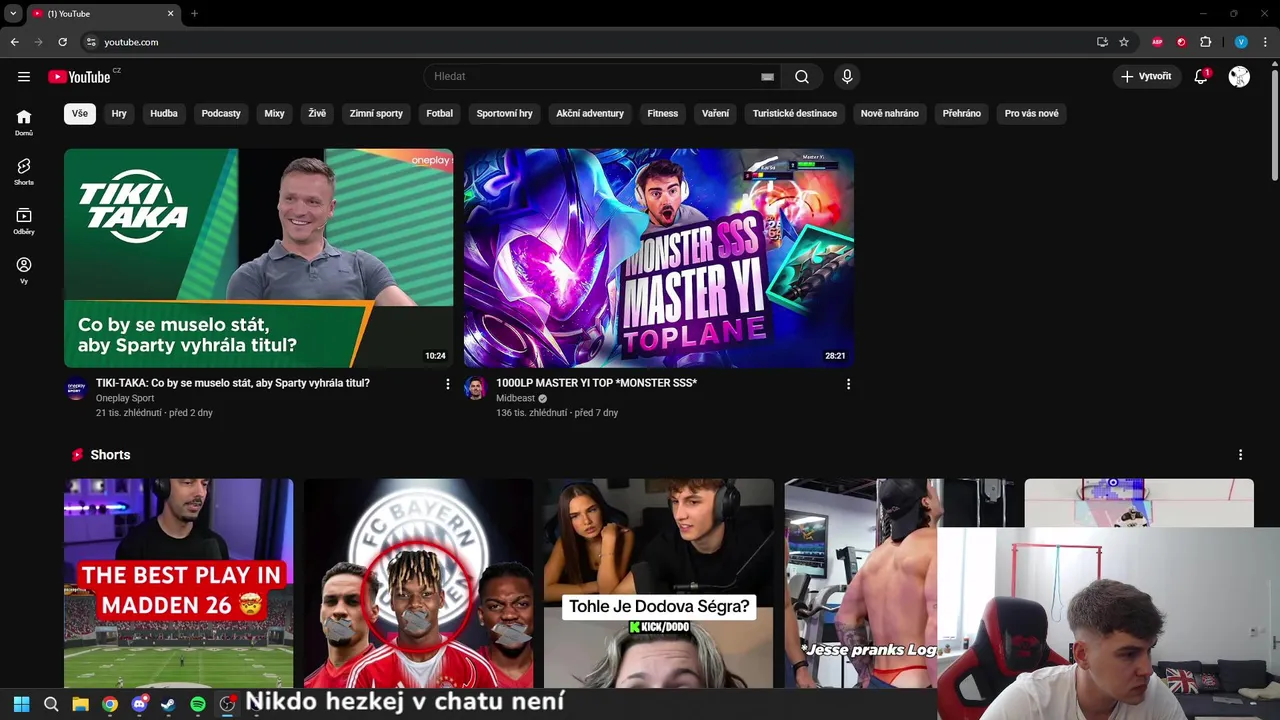Viewport: 1280px width, 720px height.
Task: Open the Adblock Plus extension
Action: click(x=1157, y=42)
